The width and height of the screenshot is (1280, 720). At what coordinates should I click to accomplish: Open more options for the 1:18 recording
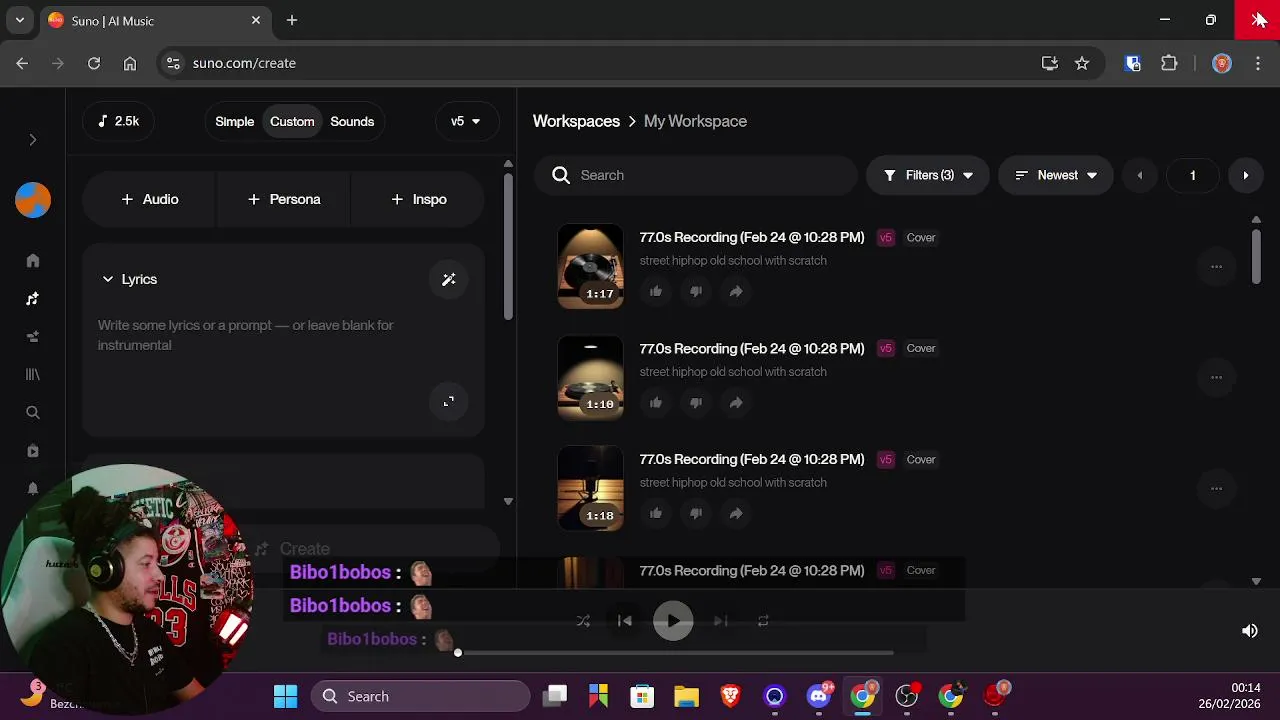click(1216, 488)
